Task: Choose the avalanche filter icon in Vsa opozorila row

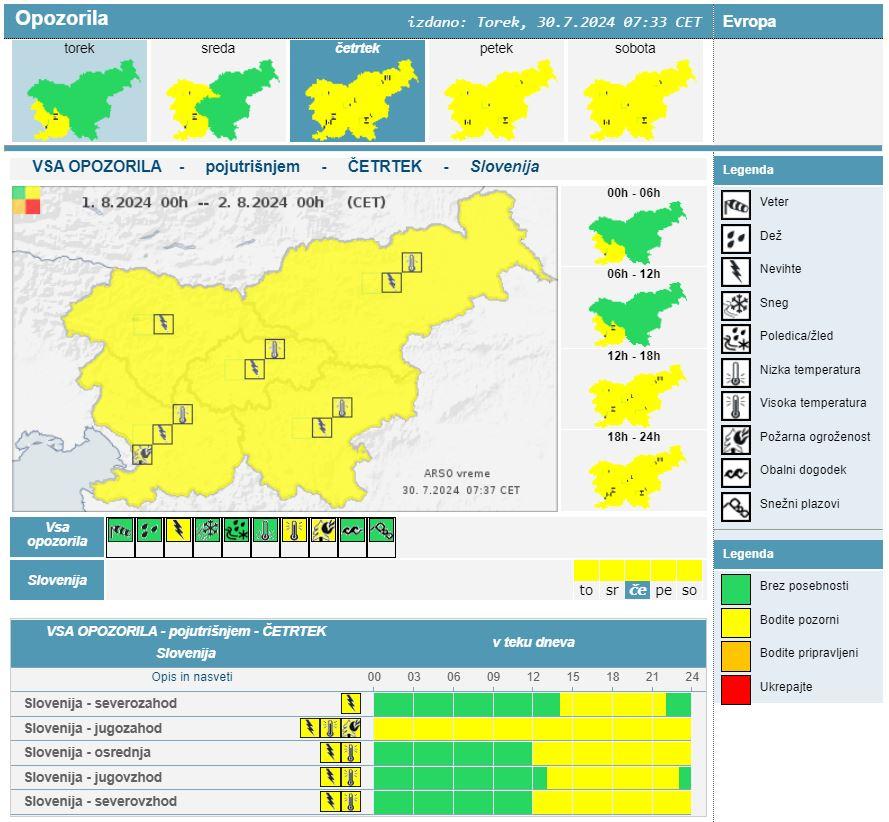Action: pyautogui.click(x=381, y=530)
